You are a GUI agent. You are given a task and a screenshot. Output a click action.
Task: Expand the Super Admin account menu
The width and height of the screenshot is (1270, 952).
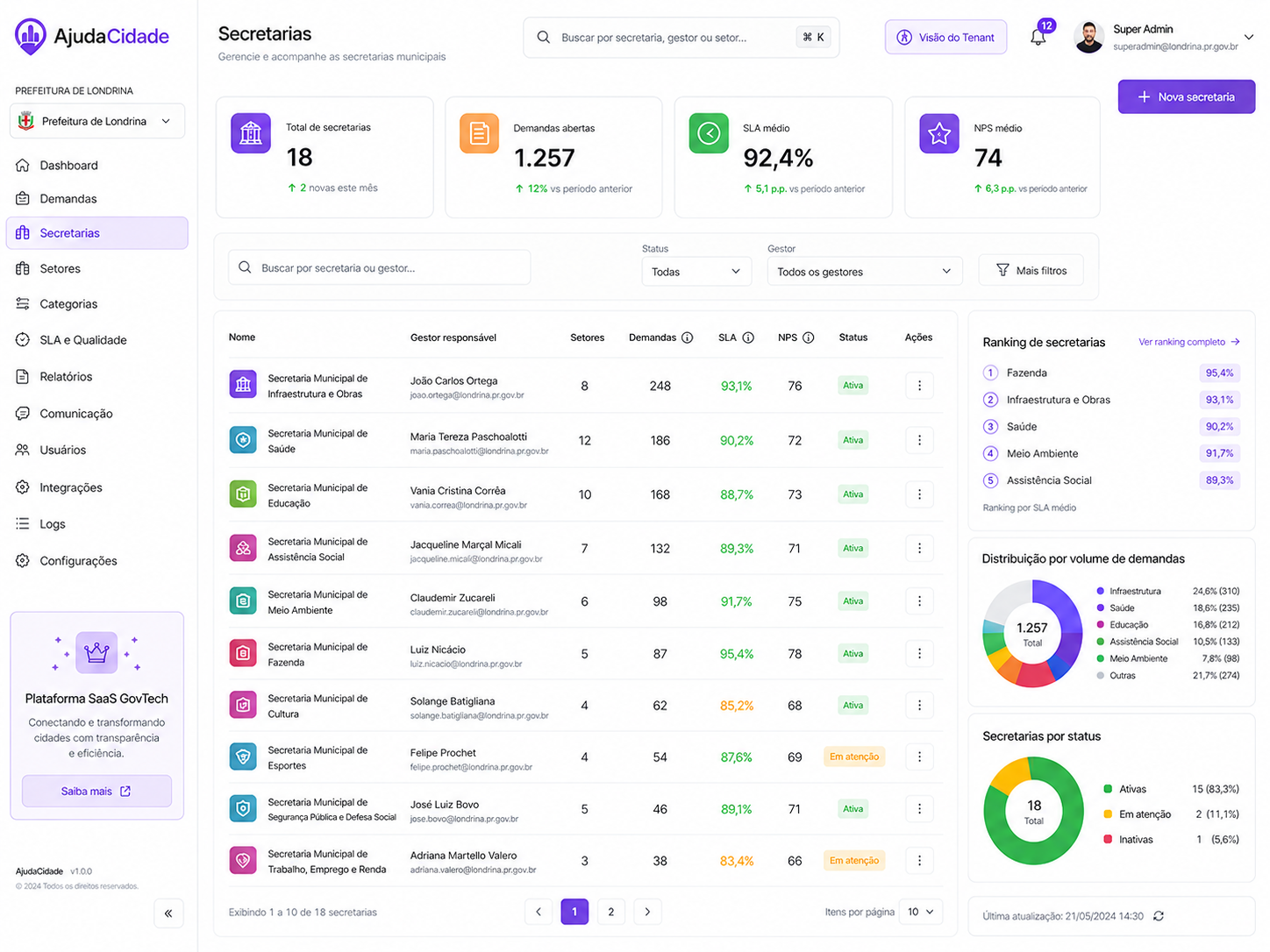click(1249, 37)
